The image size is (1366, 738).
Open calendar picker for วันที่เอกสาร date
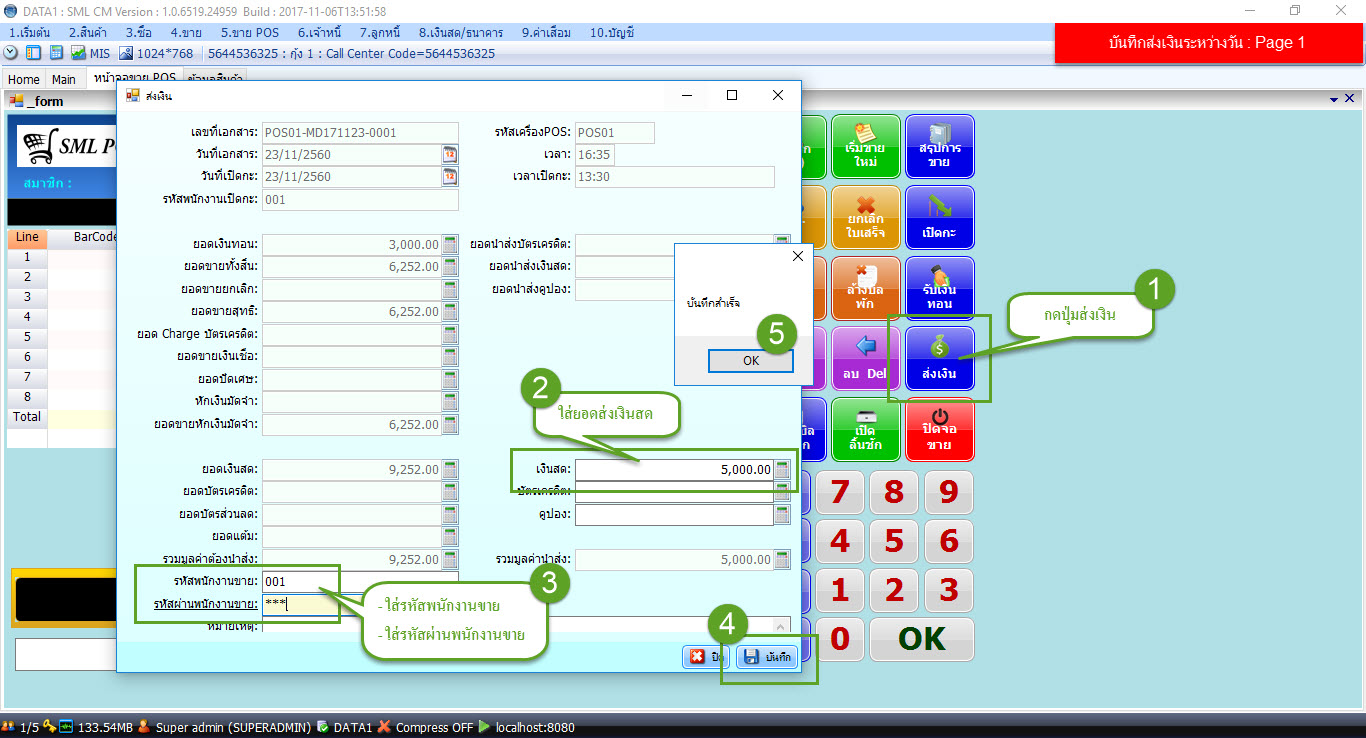pyautogui.click(x=450, y=154)
